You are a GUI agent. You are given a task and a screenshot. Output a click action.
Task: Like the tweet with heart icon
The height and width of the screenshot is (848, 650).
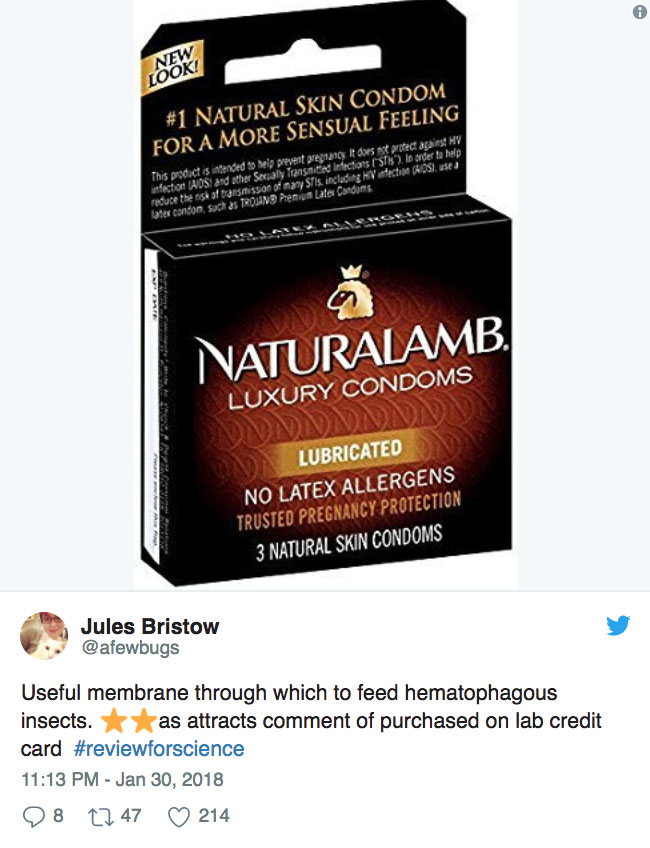point(179,817)
